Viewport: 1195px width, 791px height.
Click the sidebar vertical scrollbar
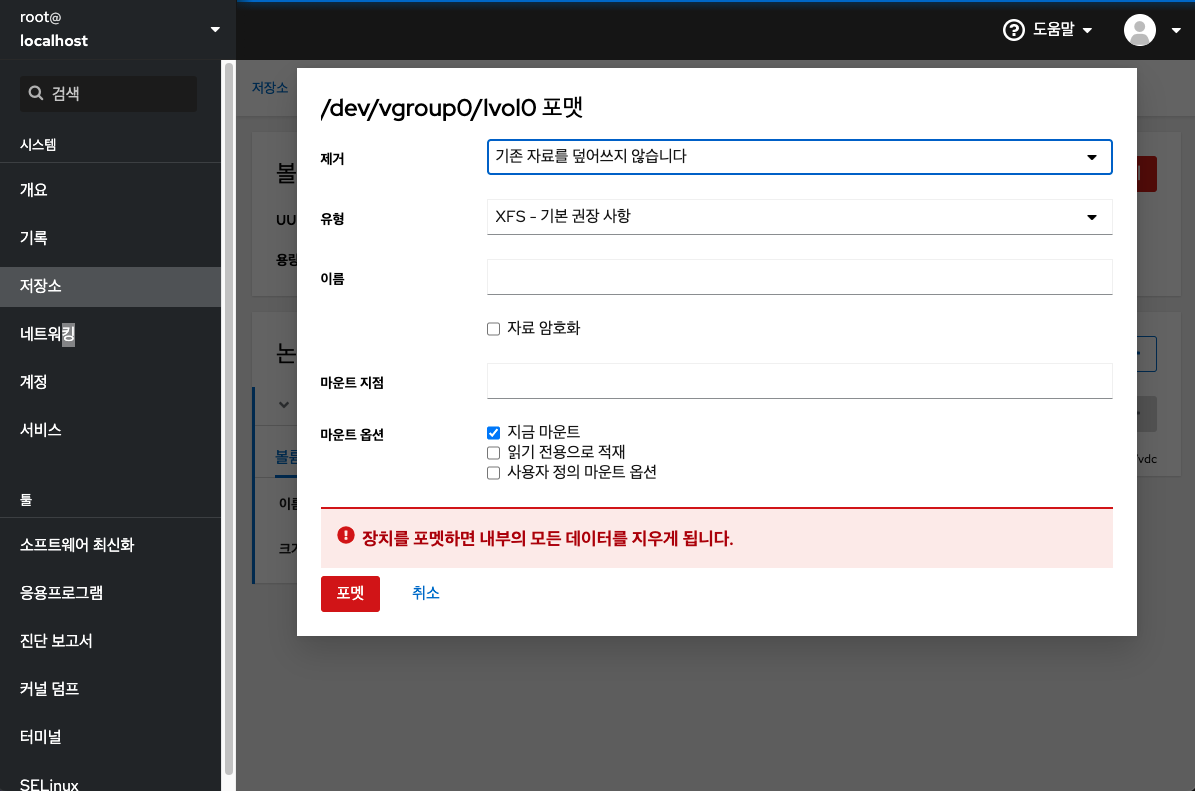[x=228, y=419]
